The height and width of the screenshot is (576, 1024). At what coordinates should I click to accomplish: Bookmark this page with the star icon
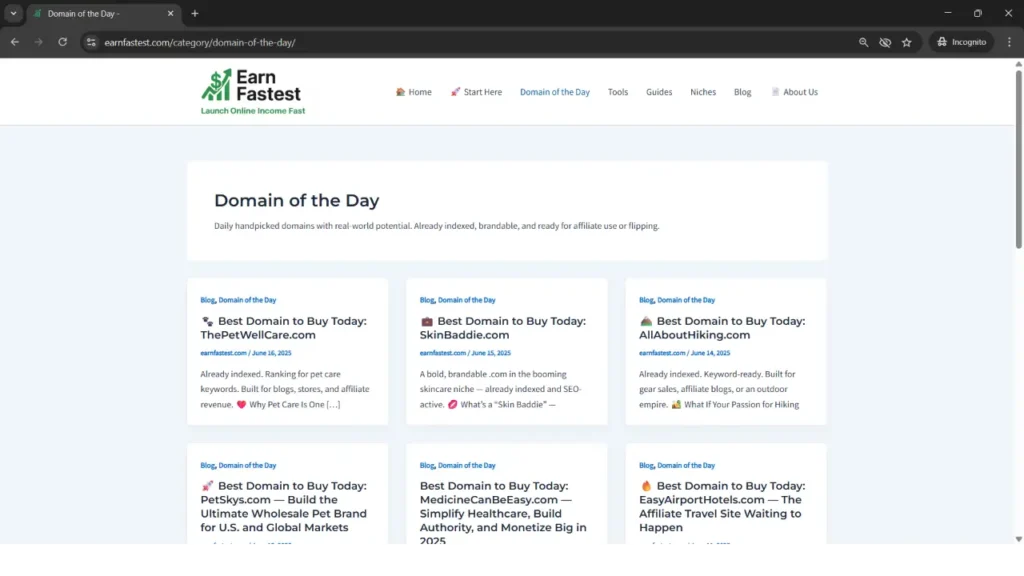[906, 42]
